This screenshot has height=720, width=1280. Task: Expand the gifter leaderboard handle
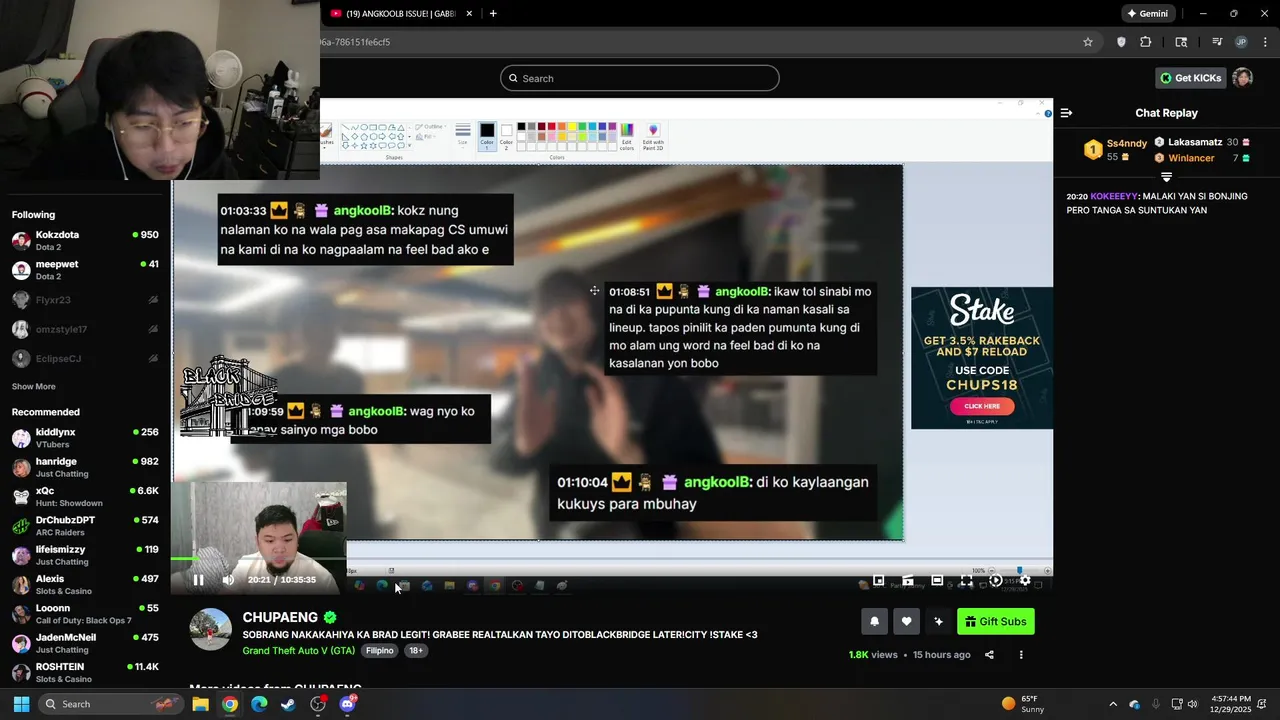(1166, 177)
